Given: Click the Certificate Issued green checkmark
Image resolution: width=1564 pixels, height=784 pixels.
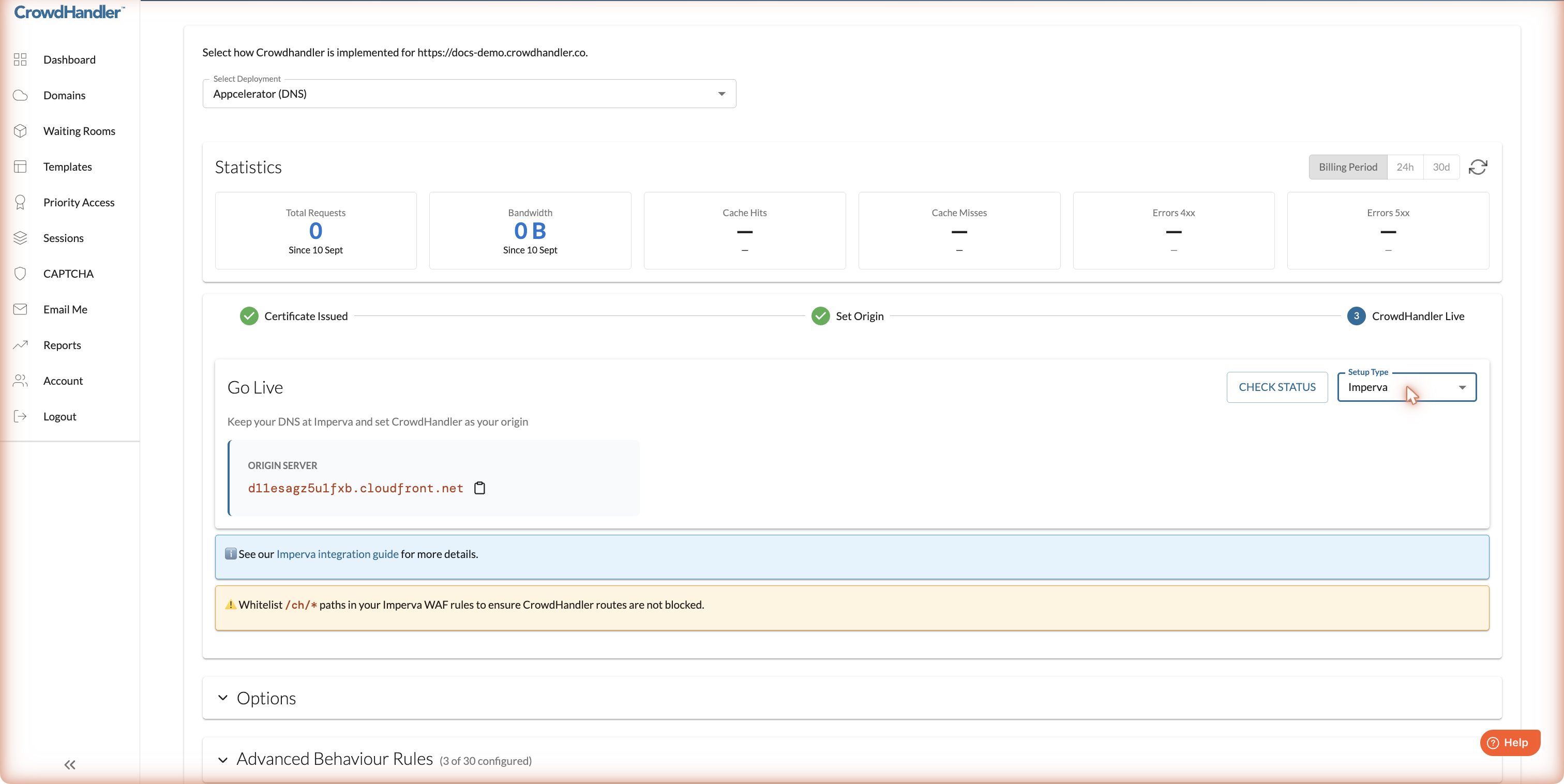Looking at the screenshot, I should (x=249, y=316).
